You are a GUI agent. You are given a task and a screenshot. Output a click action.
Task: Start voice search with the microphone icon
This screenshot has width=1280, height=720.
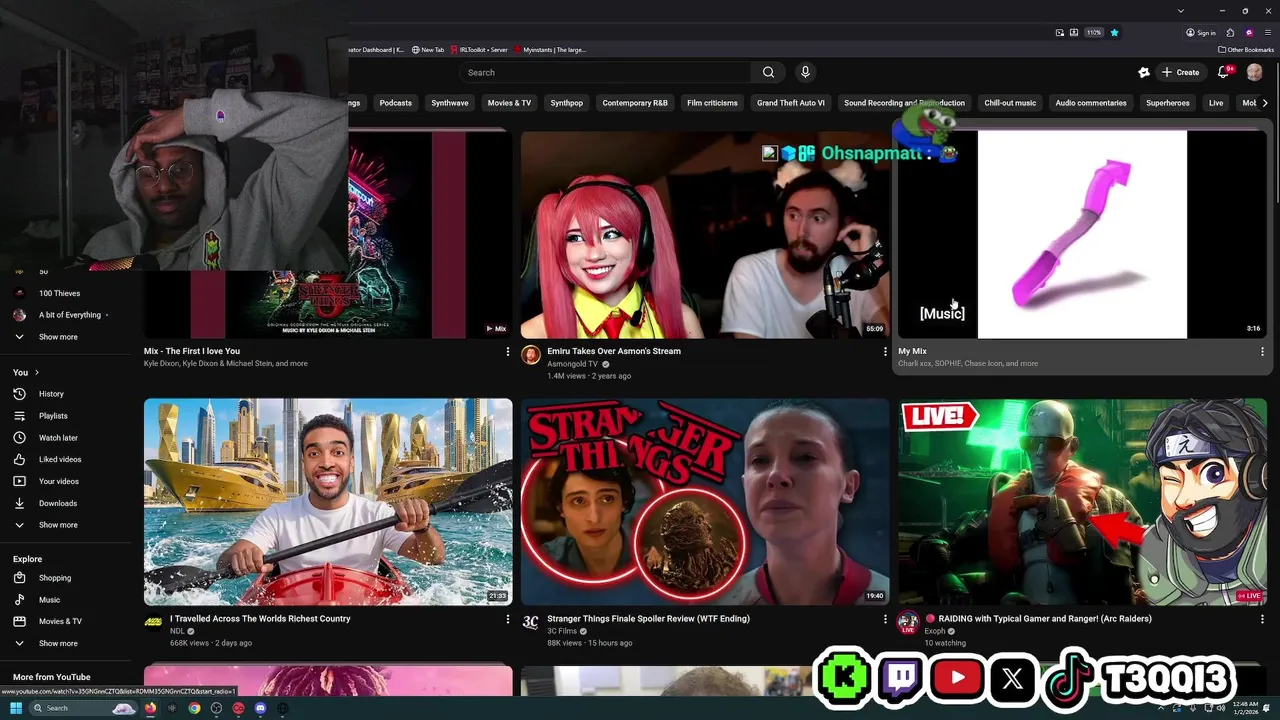[805, 72]
